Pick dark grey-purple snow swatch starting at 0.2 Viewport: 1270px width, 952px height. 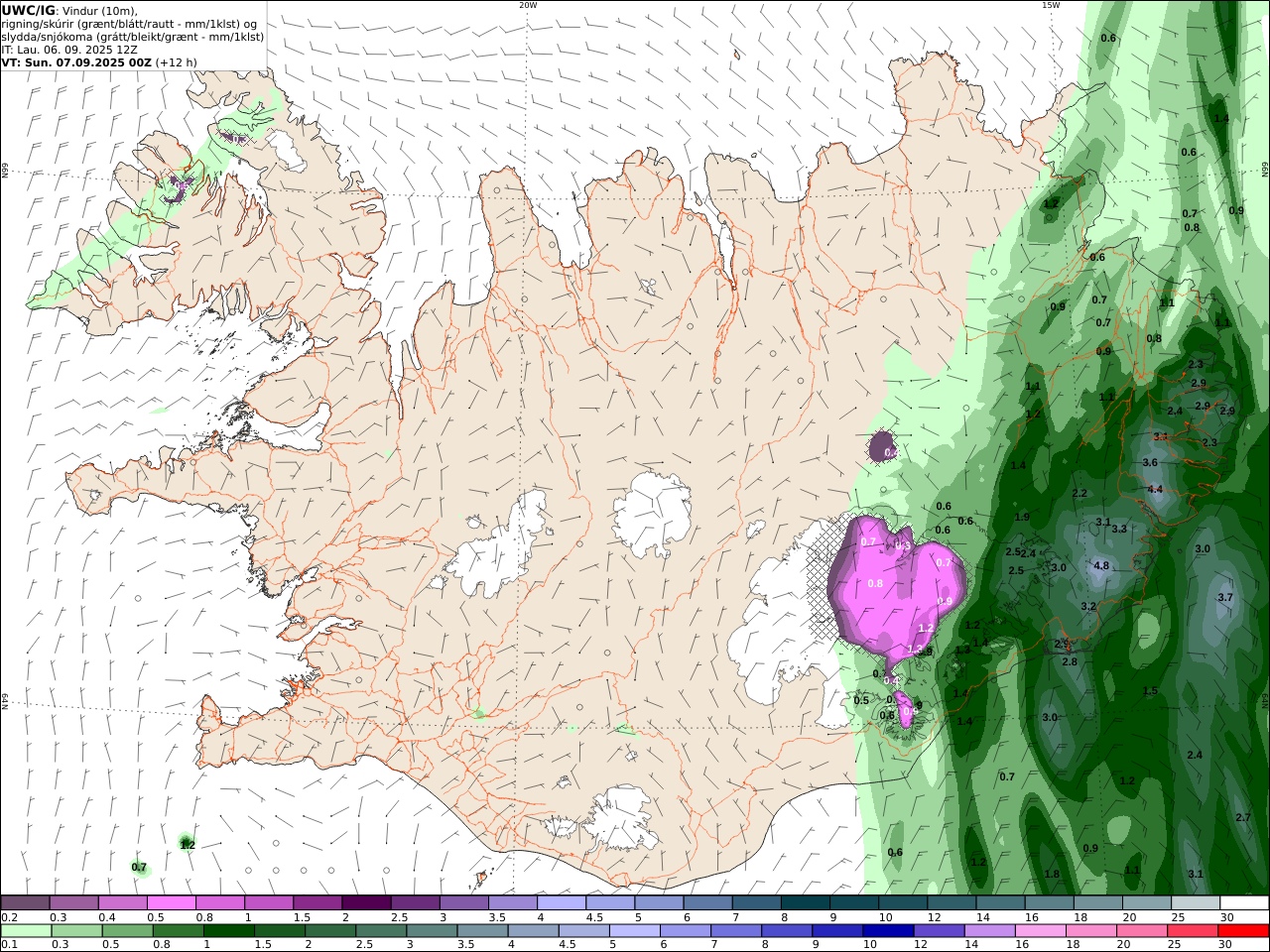[25, 903]
